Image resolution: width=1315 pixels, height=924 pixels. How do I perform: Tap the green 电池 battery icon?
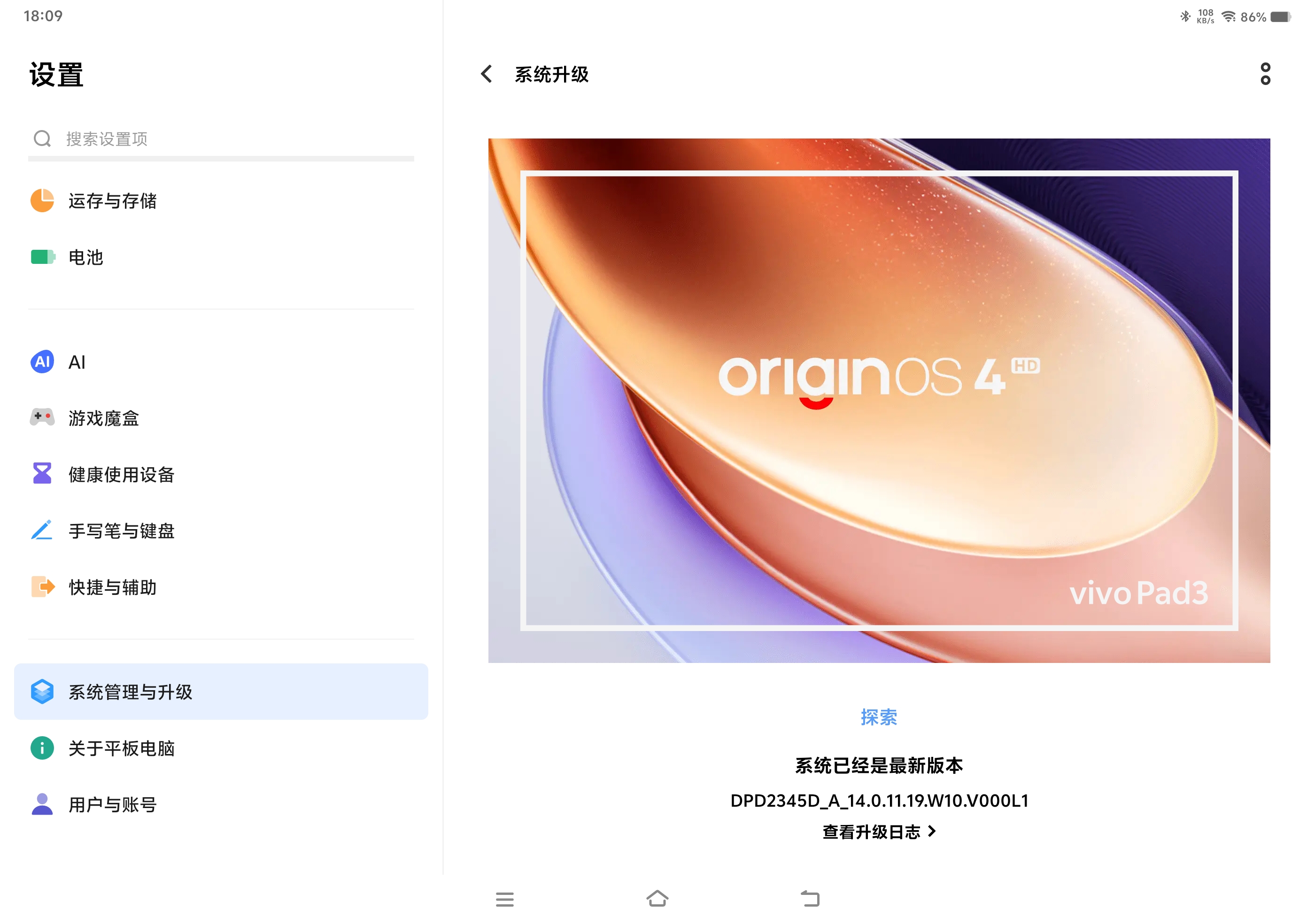point(42,257)
